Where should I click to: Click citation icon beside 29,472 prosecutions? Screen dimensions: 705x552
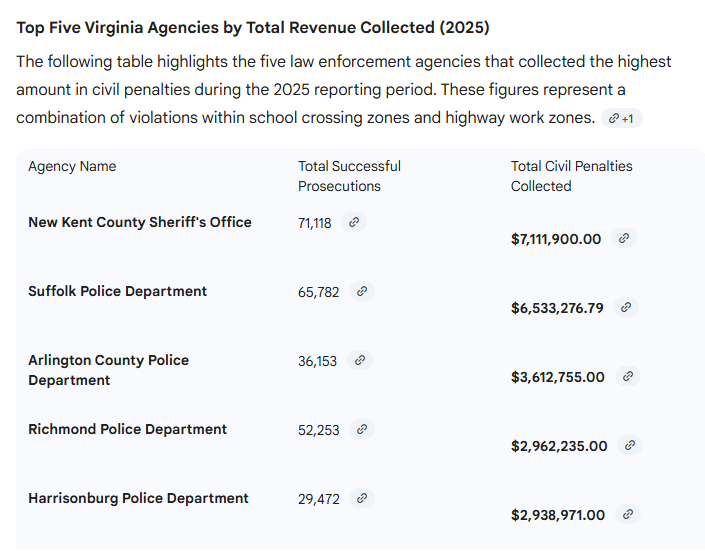pyautogui.click(x=362, y=498)
